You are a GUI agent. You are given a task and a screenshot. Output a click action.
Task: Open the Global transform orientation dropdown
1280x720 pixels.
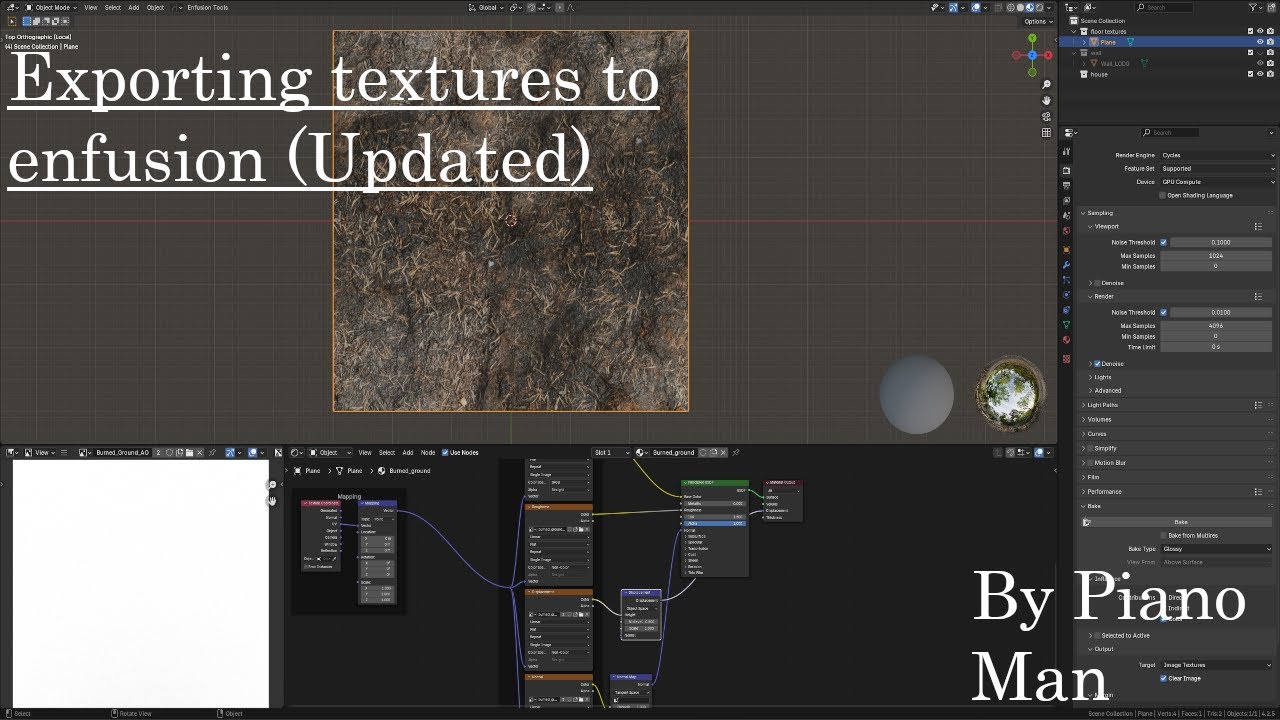(x=488, y=7)
